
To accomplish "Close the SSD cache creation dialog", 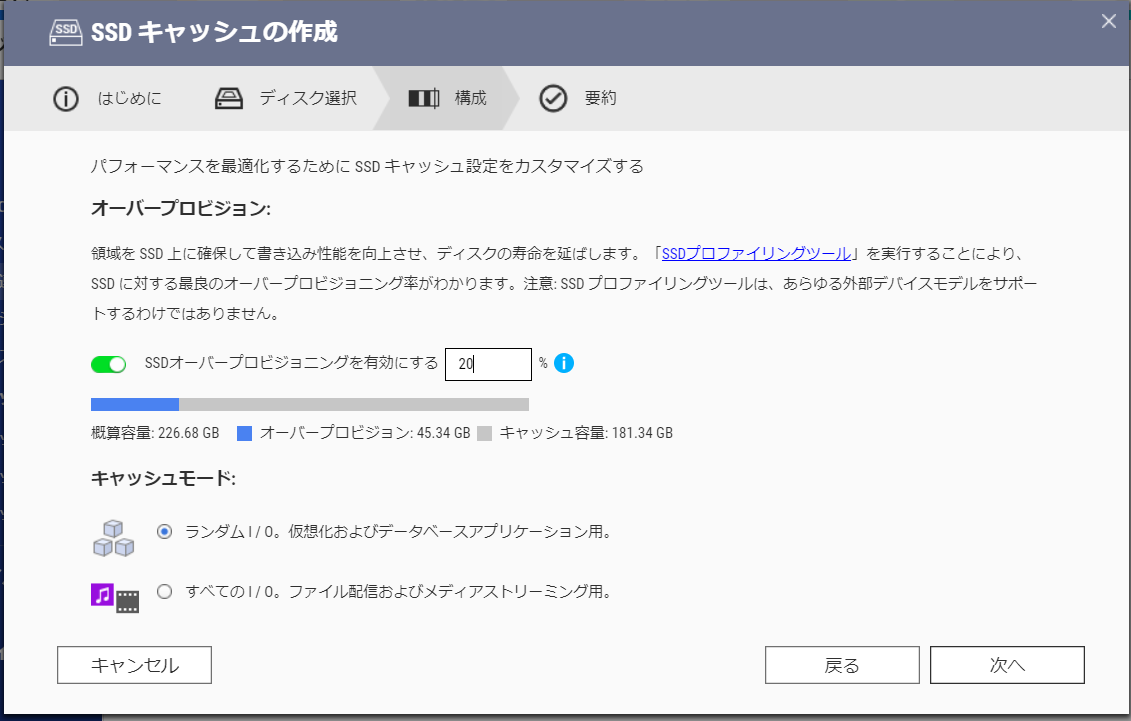I will point(1109,22).
